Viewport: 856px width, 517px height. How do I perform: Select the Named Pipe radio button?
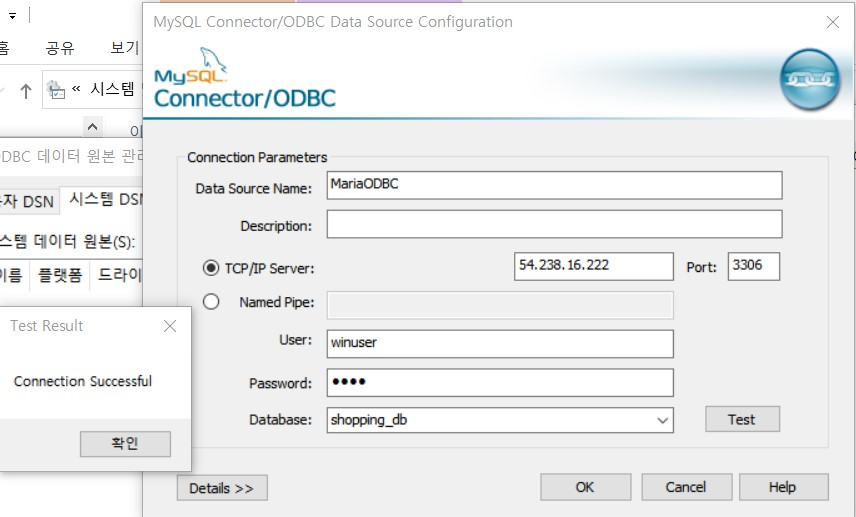[x=211, y=302]
